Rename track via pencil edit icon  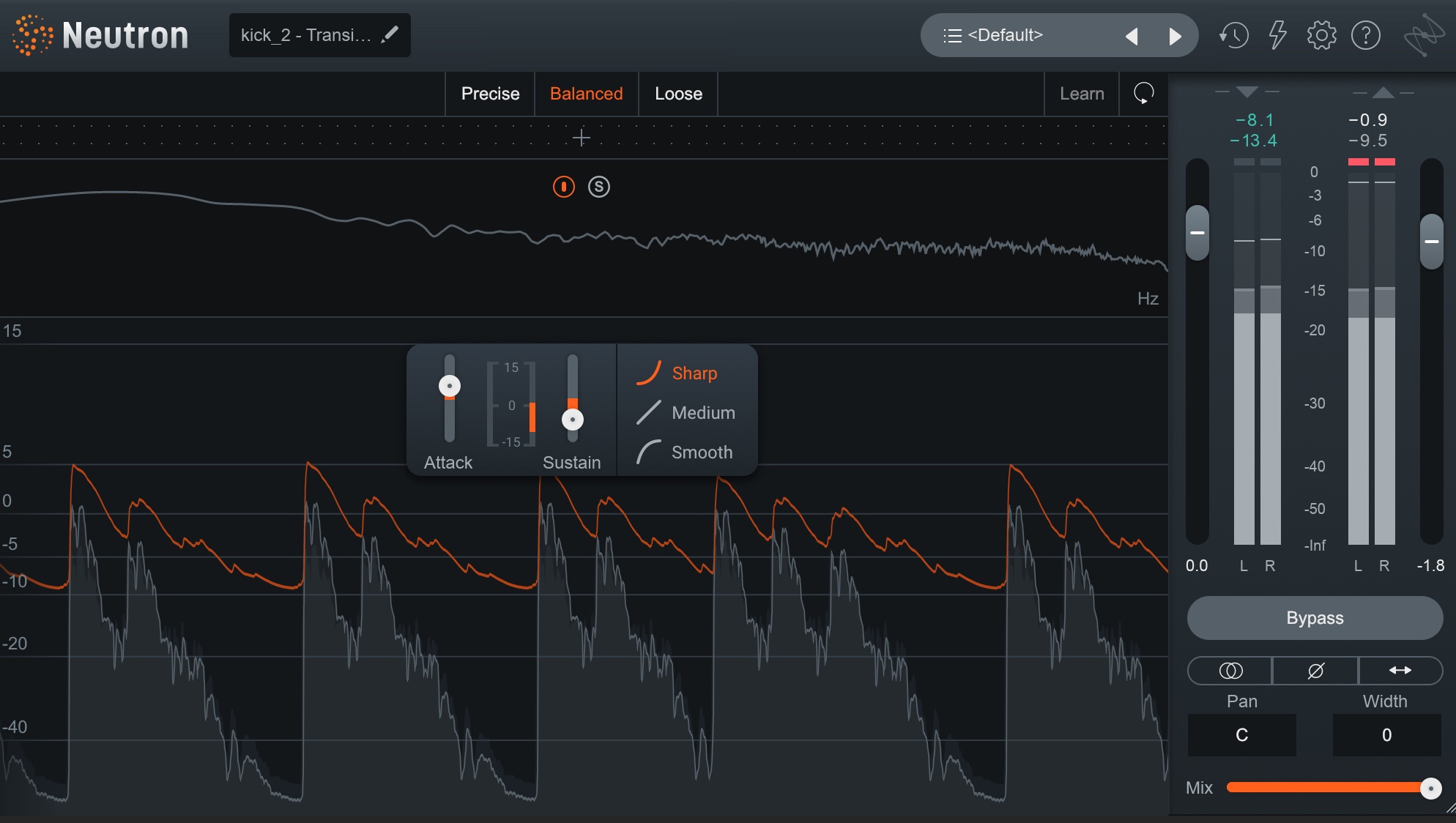(390, 34)
